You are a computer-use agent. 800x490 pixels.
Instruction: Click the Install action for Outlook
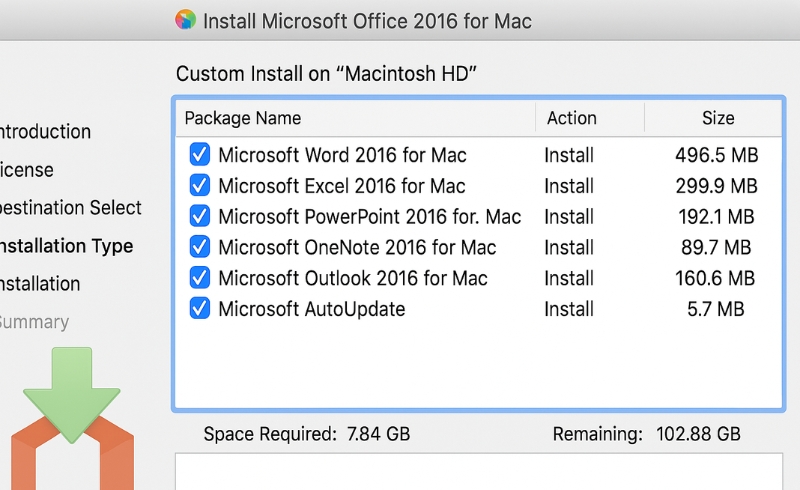coord(569,278)
